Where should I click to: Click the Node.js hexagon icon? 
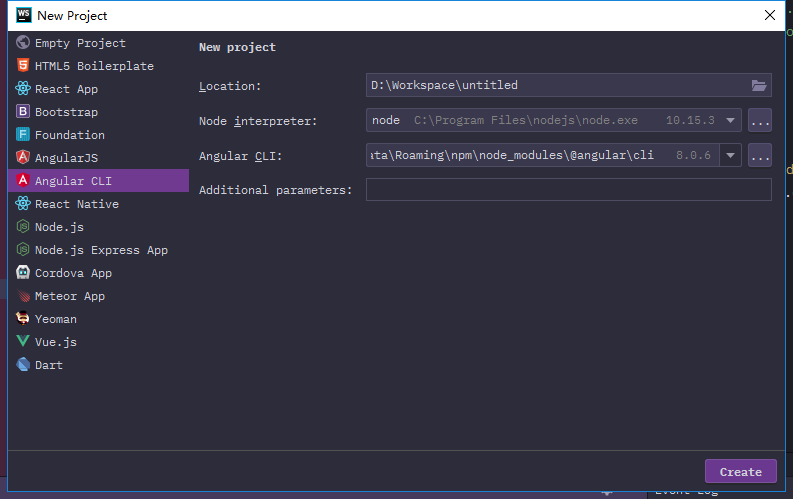coord(23,226)
